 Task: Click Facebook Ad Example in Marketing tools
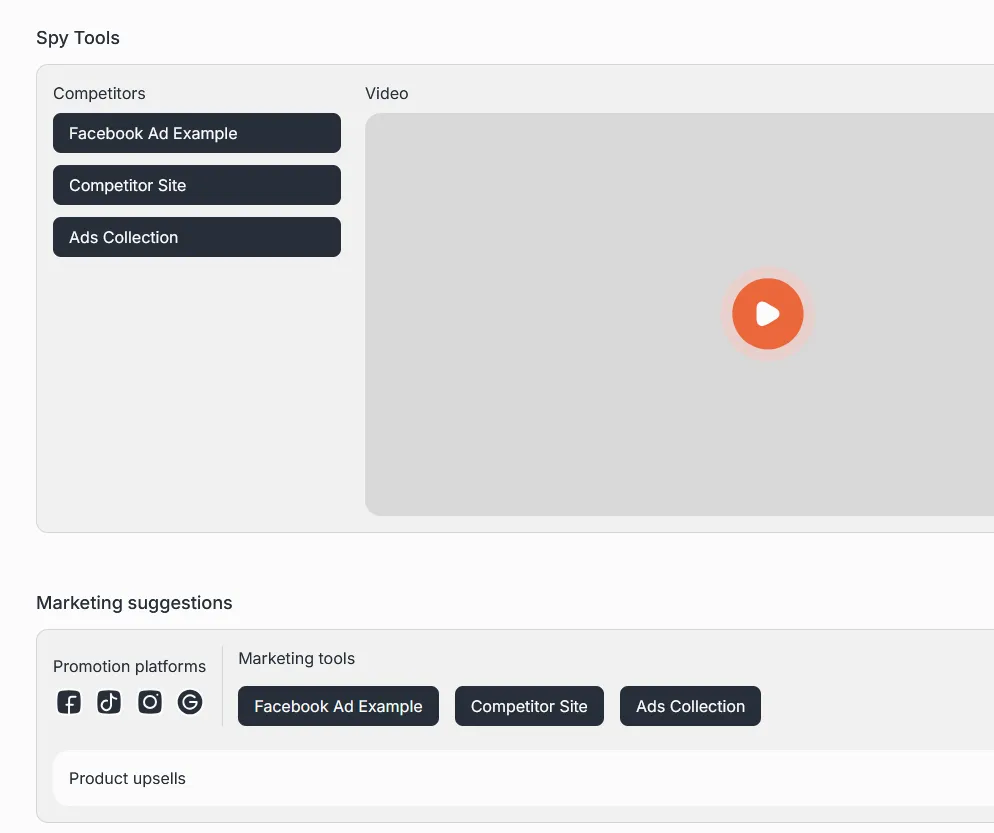[x=338, y=706]
